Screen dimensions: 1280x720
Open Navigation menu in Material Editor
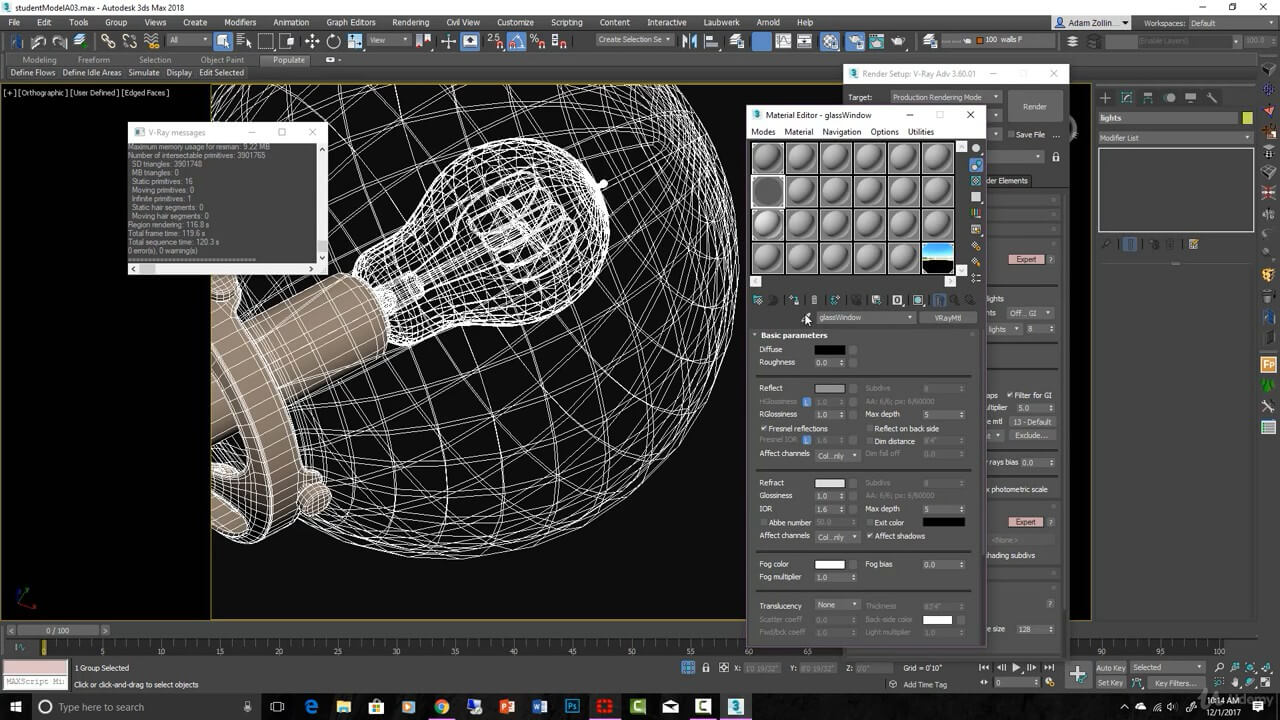coord(841,132)
